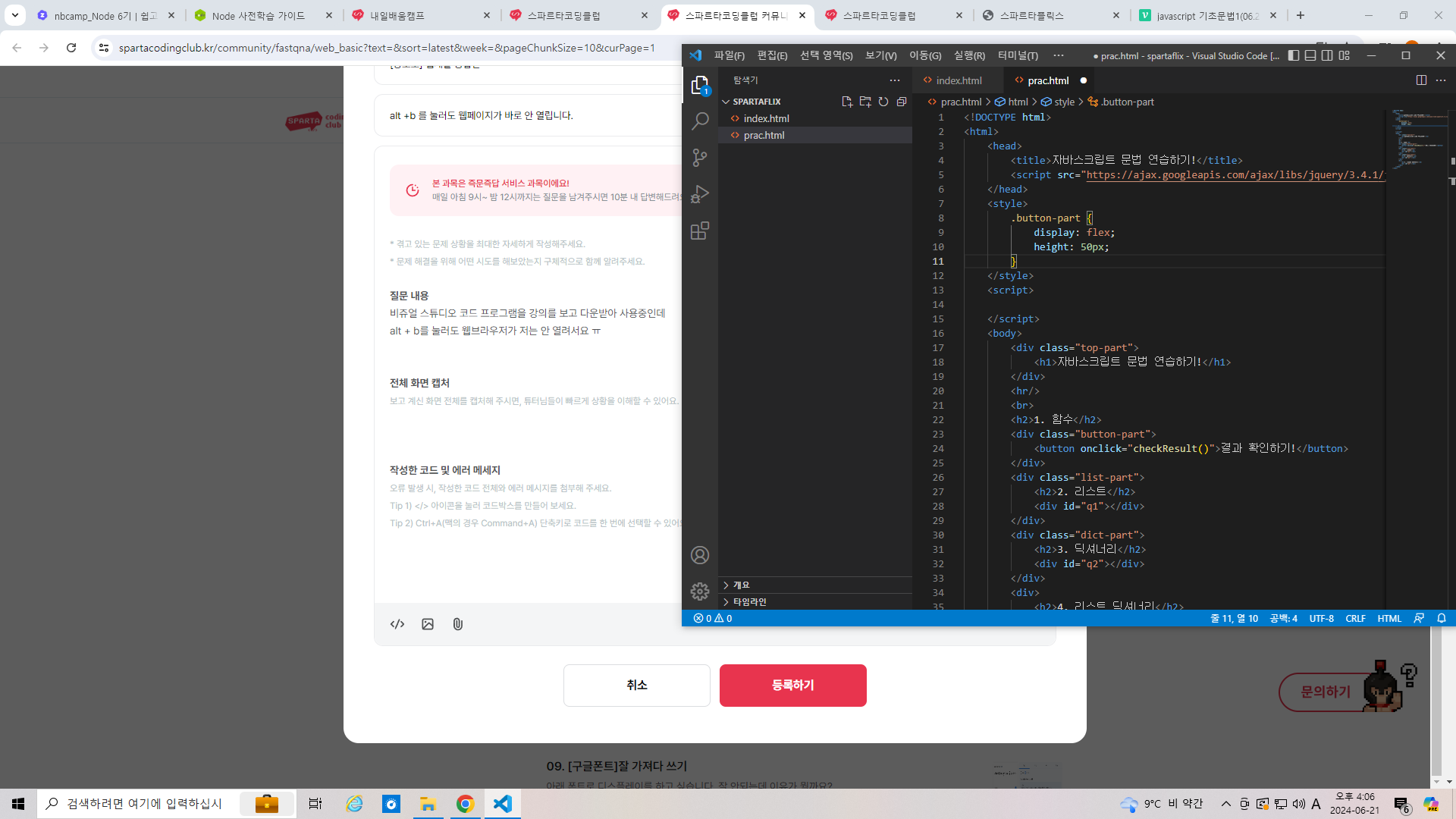Select the HTML language mode
The width and height of the screenshot is (1456, 819).
(1389, 619)
